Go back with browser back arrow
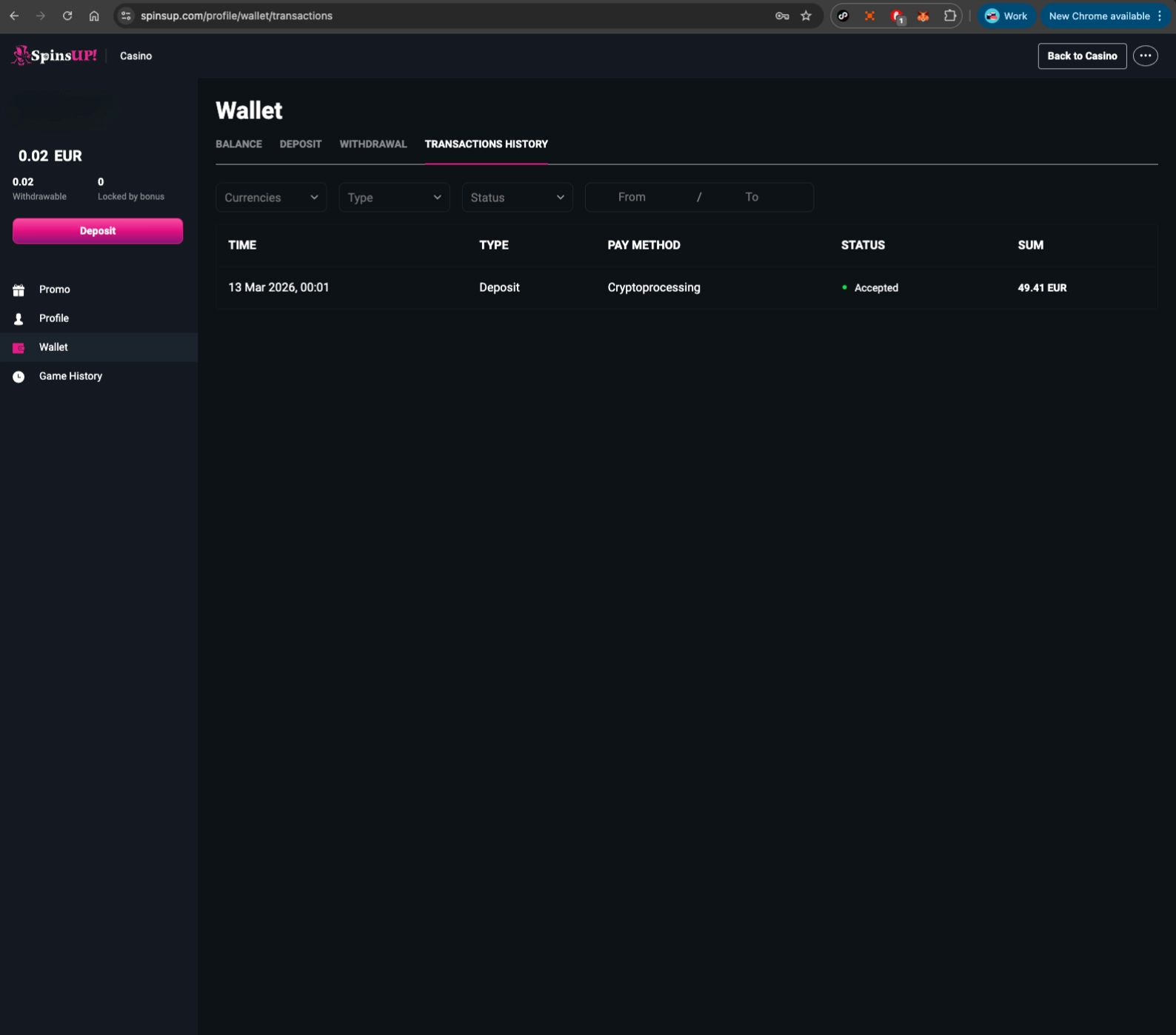 [x=14, y=16]
